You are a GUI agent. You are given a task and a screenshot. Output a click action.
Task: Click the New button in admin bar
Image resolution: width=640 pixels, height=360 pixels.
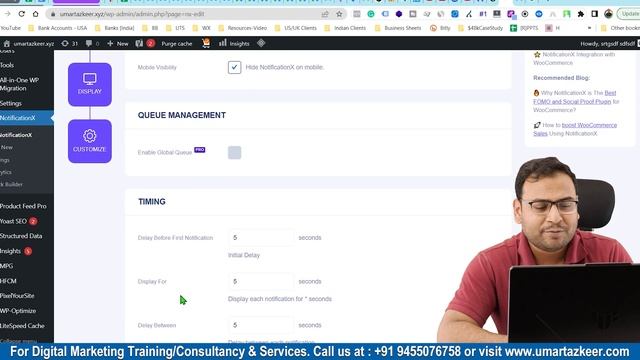pos(118,43)
